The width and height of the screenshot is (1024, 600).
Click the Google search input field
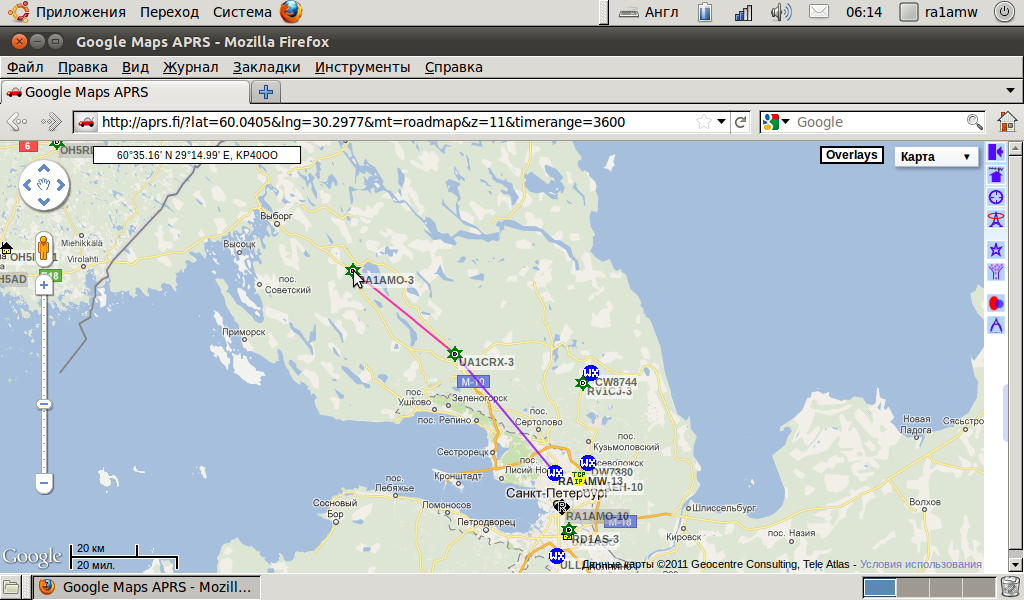[877, 122]
